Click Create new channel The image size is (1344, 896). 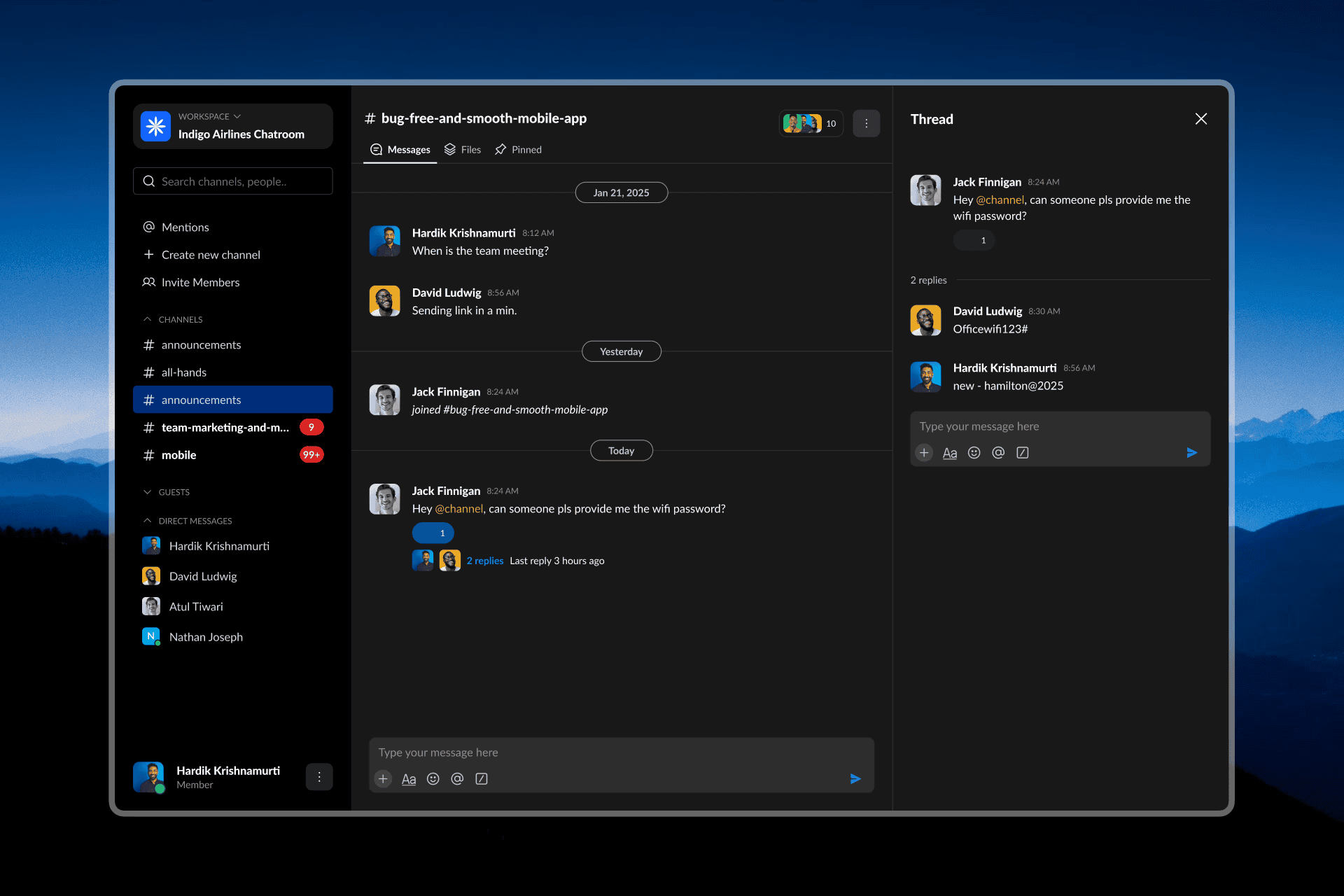click(211, 254)
